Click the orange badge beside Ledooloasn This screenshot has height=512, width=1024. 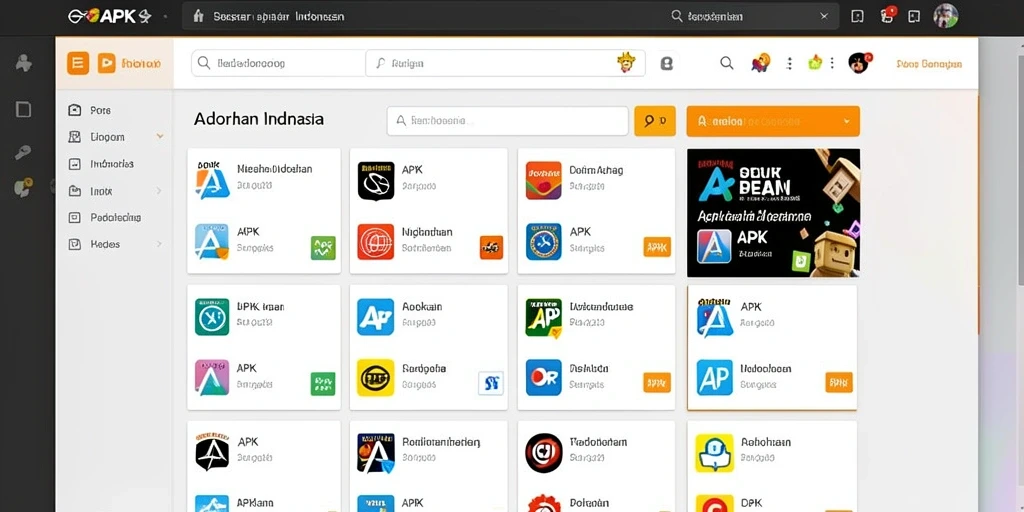(x=839, y=382)
